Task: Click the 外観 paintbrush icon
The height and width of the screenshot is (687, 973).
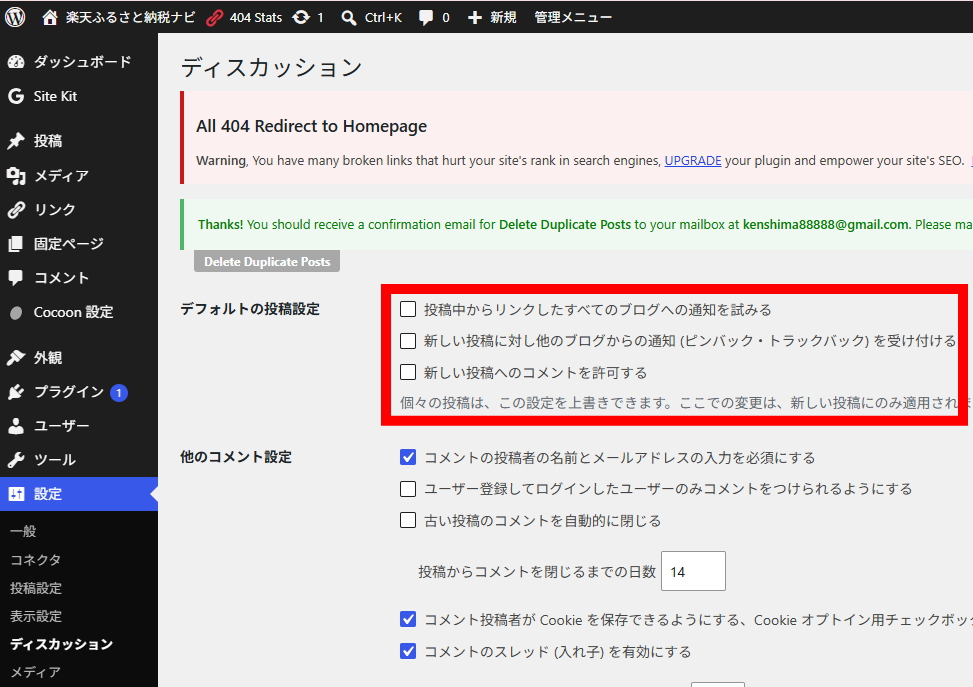Action: tap(16, 357)
